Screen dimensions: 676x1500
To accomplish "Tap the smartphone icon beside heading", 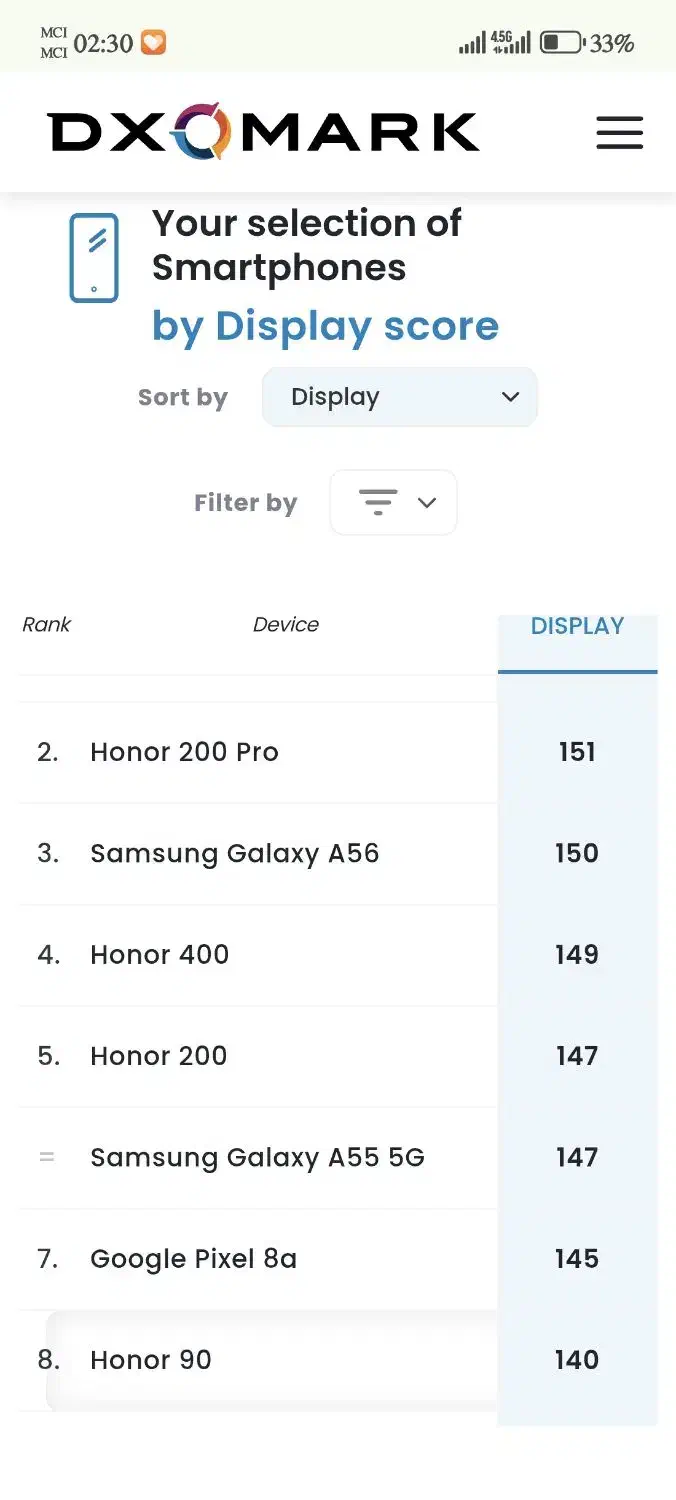I will tap(94, 258).
